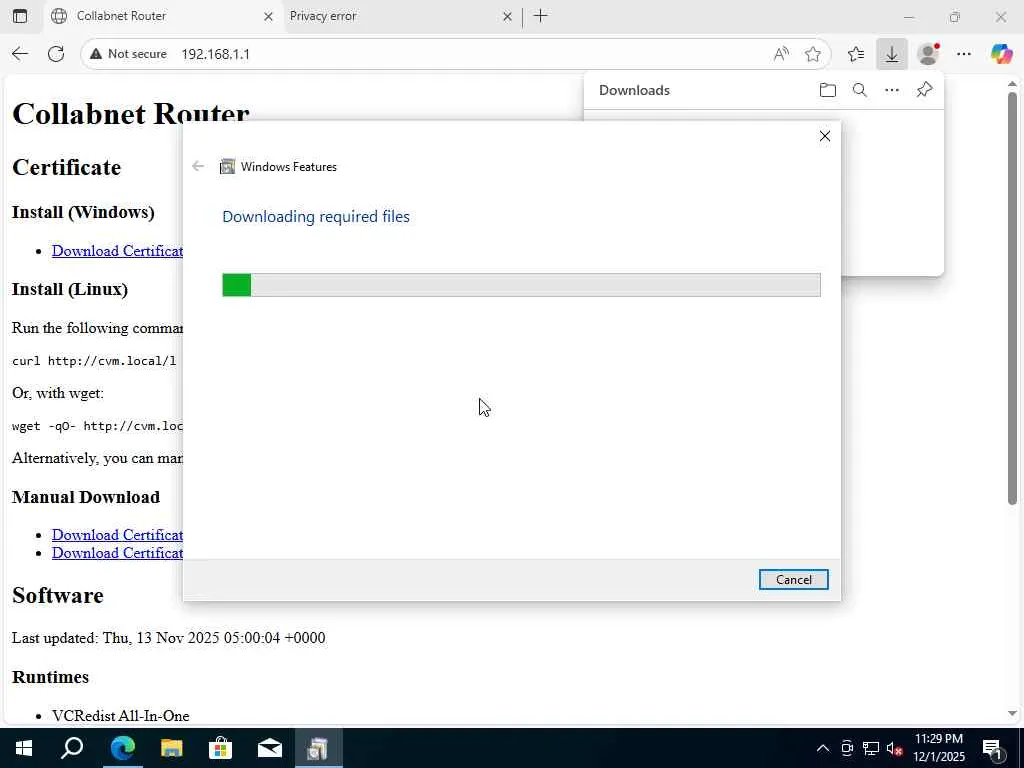Image resolution: width=1024 pixels, height=768 pixels.
Task: Add this page to favorites star
Action: click(813, 54)
